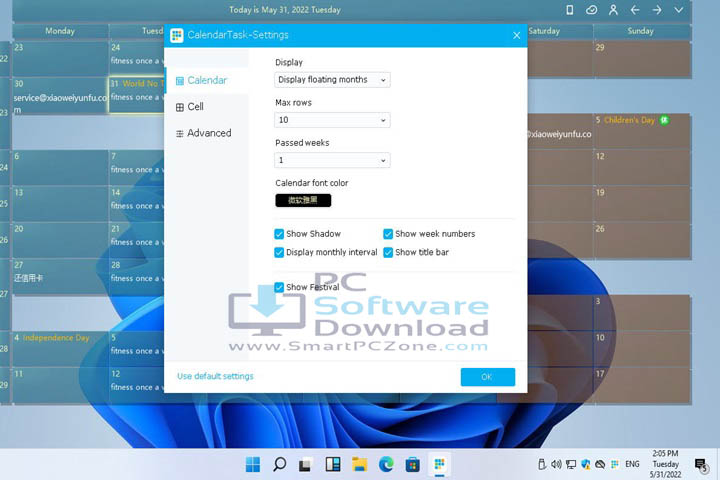Click the fitness event on day 14

tap(137, 206)
